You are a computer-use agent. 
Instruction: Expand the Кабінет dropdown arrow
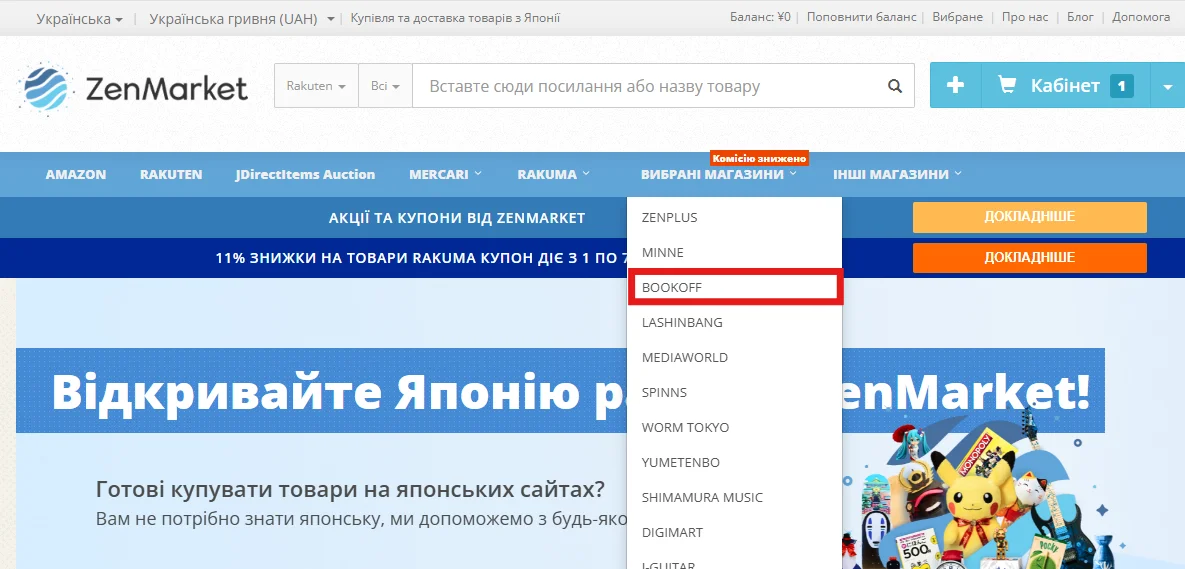click(1167, 86)
